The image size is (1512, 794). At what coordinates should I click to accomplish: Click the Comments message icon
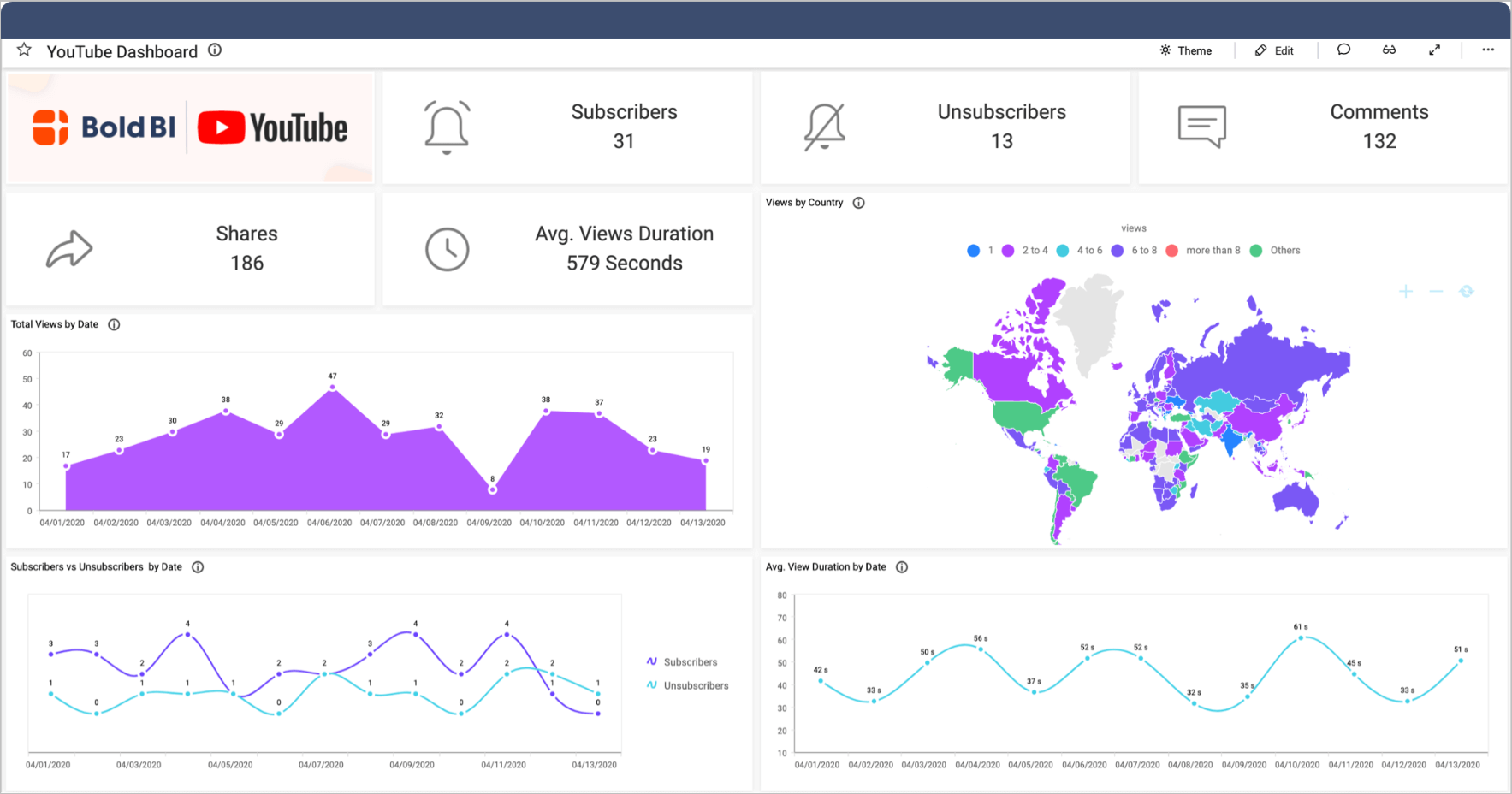[1201, 127]
